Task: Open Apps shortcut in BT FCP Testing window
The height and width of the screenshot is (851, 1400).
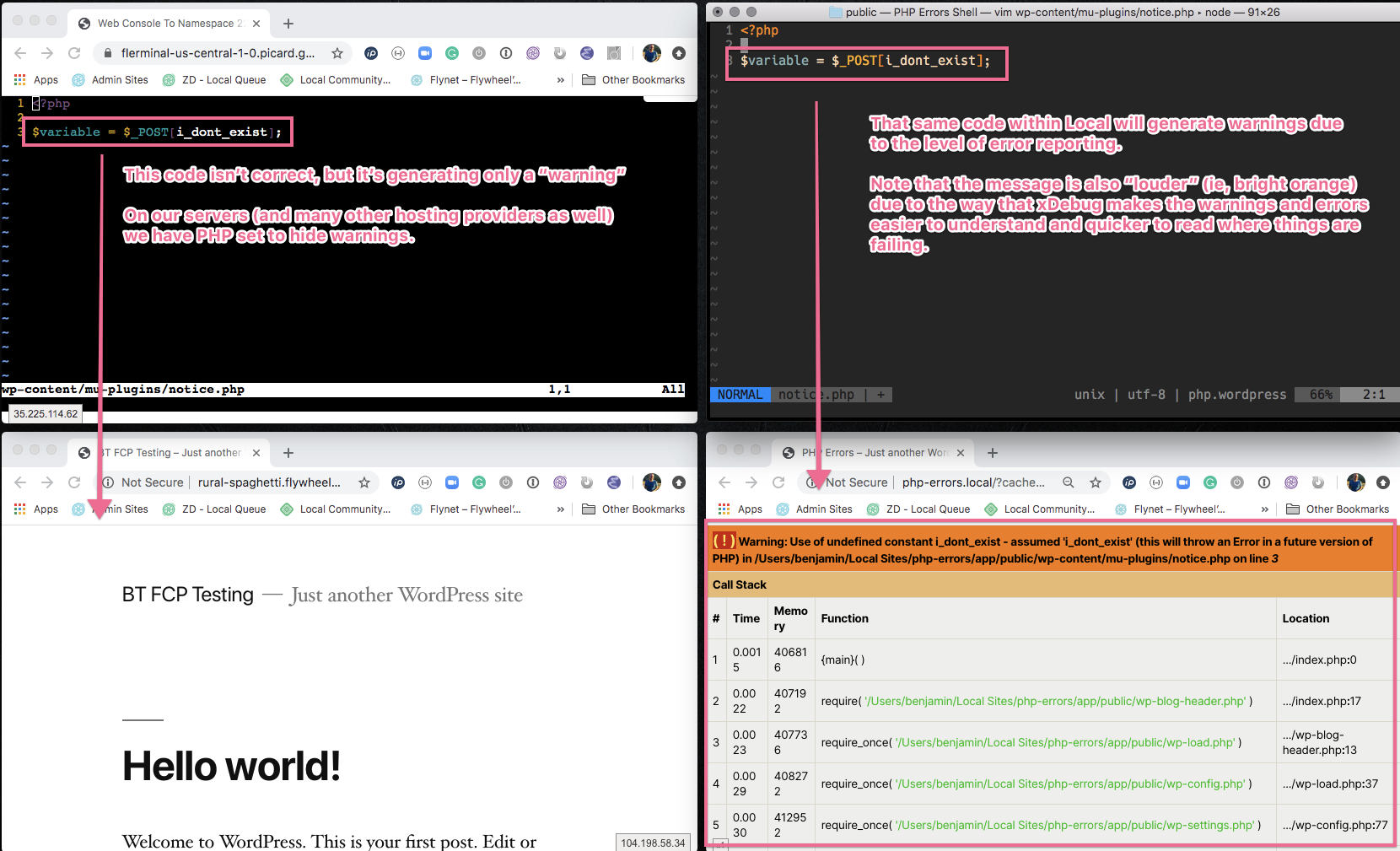Action: coord(36,509)
